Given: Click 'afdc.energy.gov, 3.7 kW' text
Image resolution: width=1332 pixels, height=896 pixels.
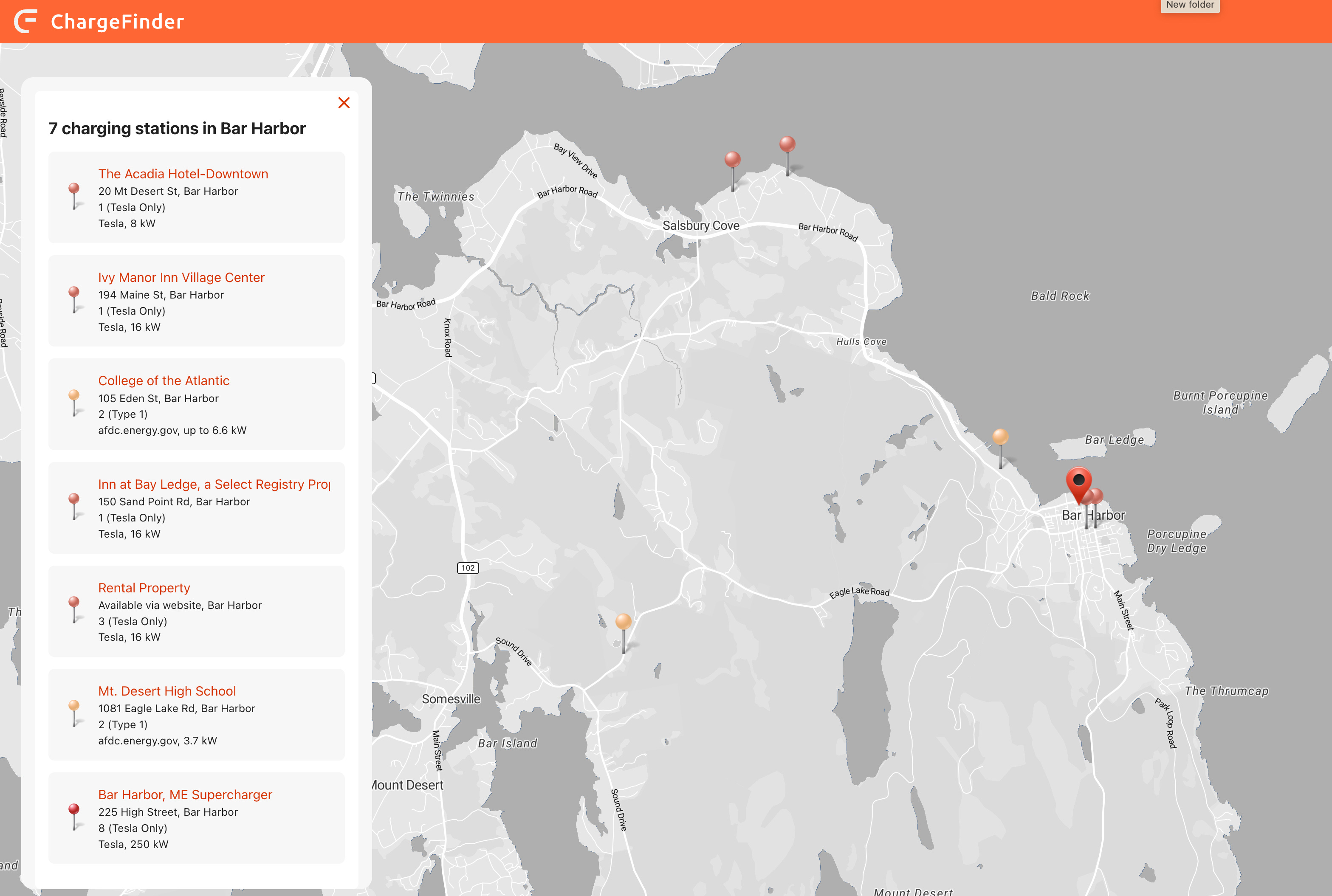Looking at the screenshot, I should [x=158, y=740].
